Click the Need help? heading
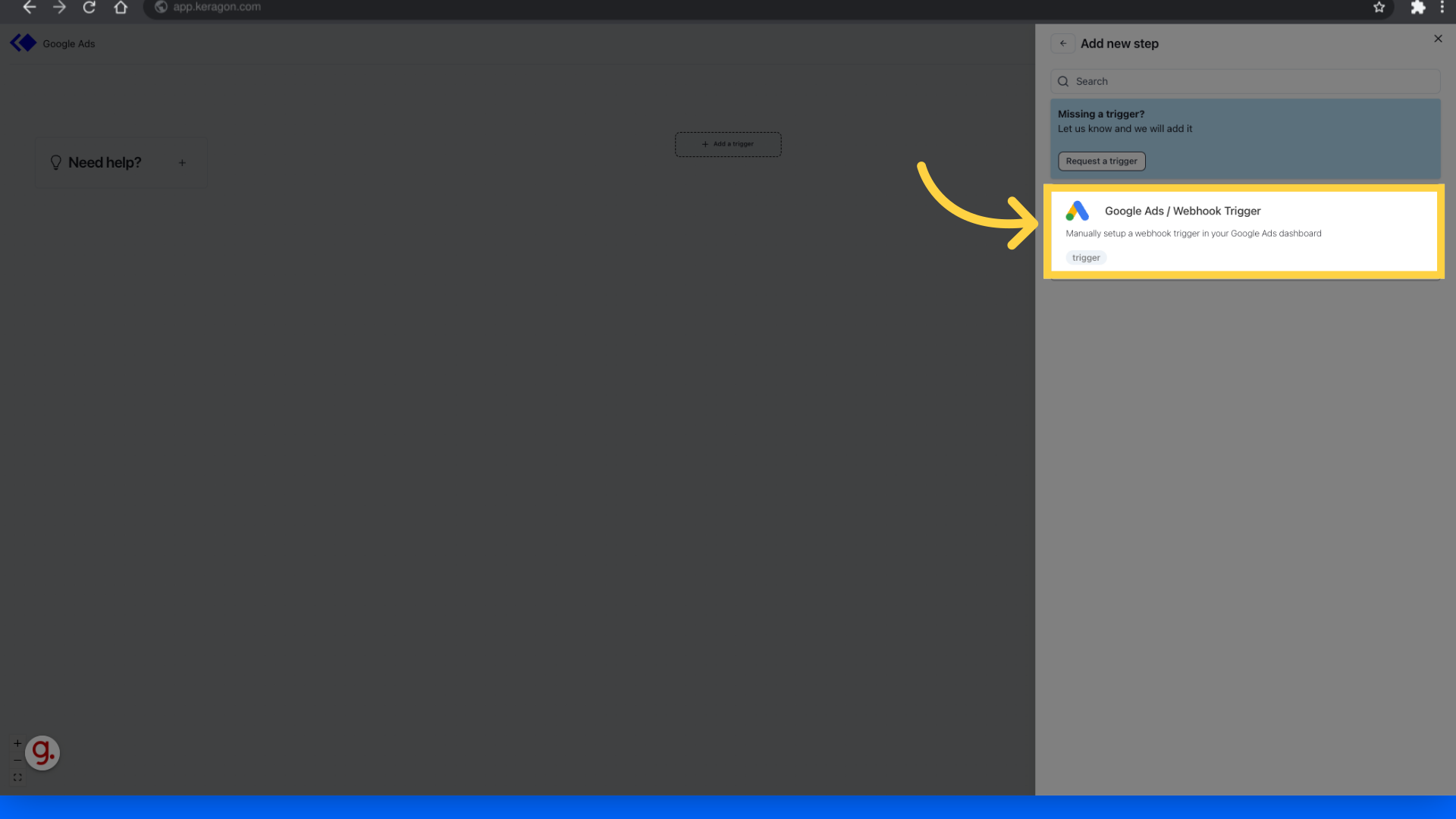Screen dimensions: 1456x819 pos(105,163)
